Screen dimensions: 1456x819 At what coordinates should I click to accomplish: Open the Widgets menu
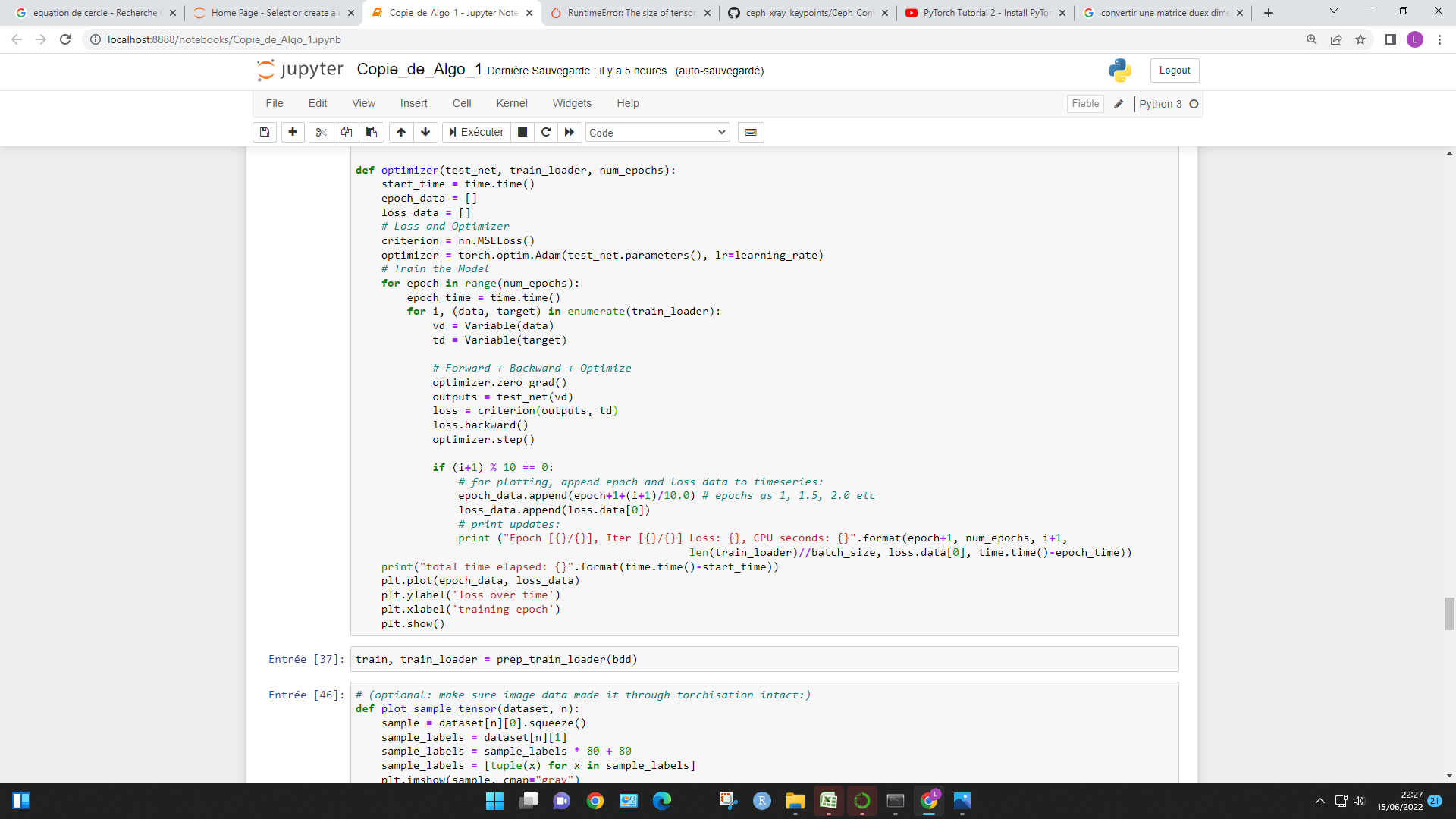pos(572,103)
